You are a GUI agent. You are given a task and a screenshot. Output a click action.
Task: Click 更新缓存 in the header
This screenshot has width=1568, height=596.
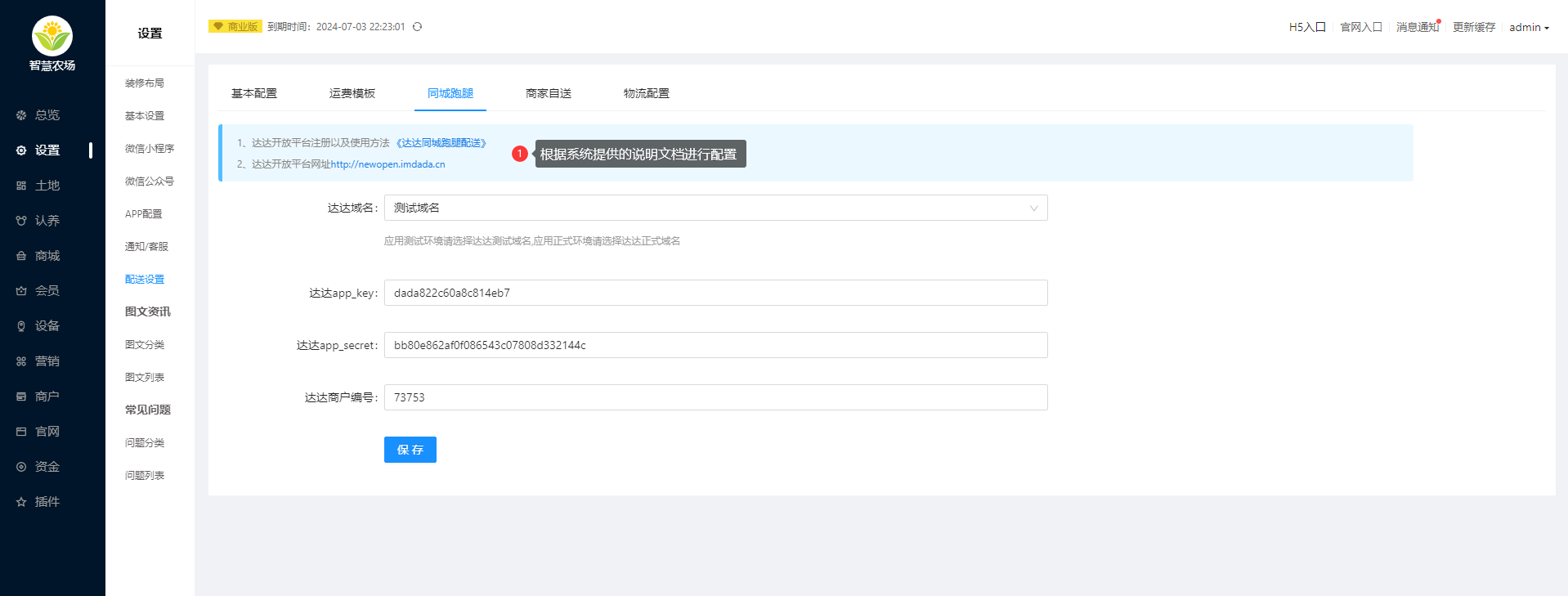click(1474, 27)
